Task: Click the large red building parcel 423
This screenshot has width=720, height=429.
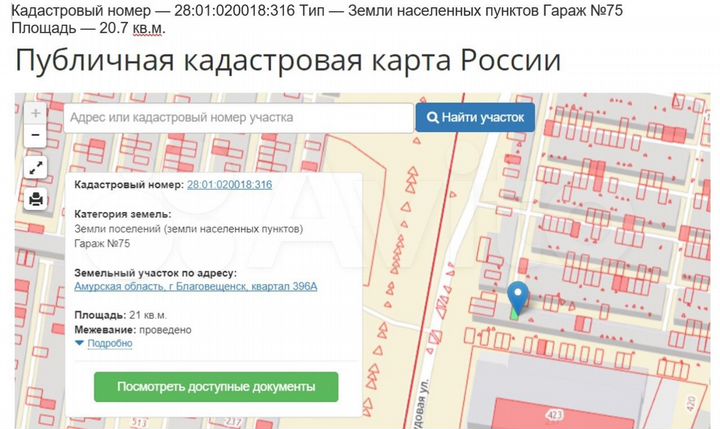Action: pyautogui.click(x=565, y=413)
